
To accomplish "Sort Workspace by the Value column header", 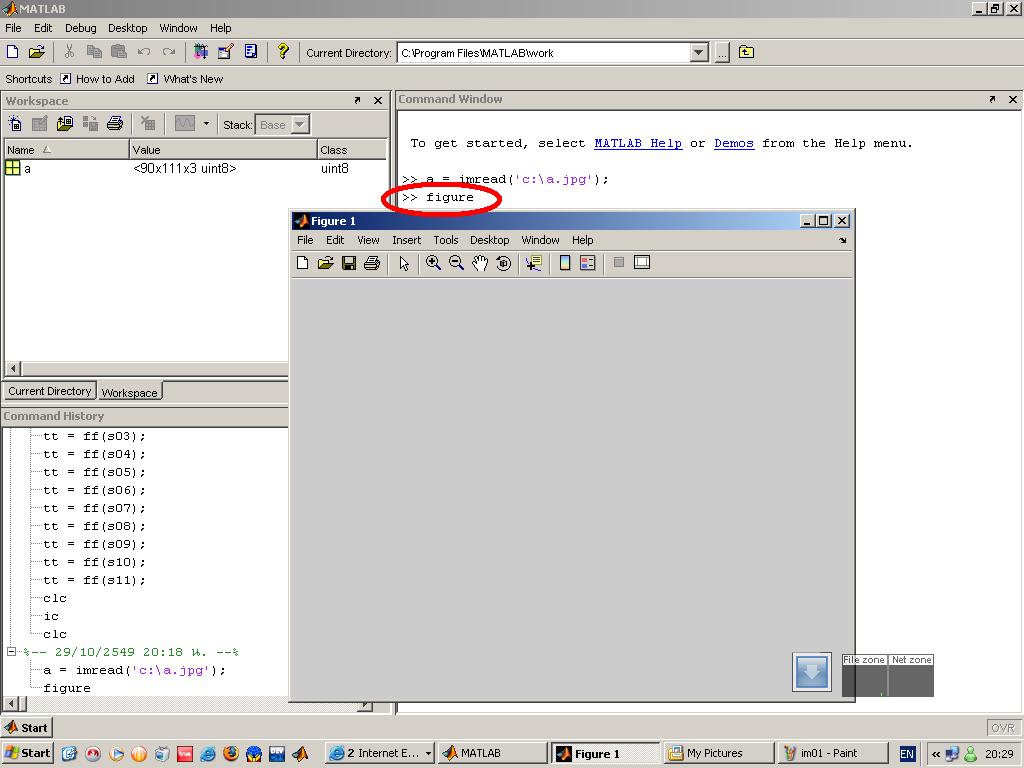I will pos(223,150).
